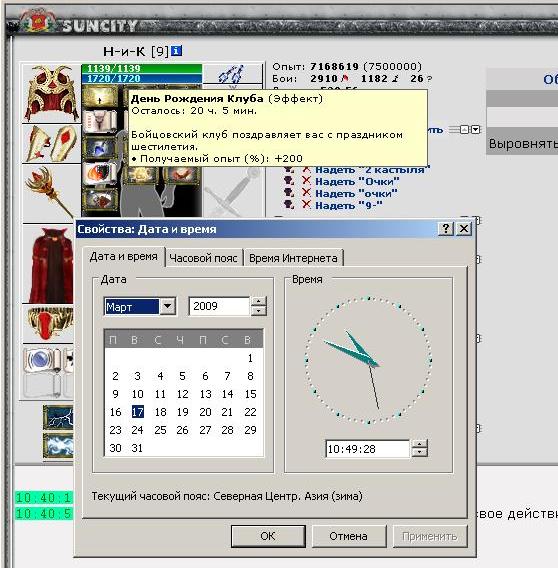This screenshot has width=558, height=568.
Task: Increase the year with the up spinner
Action: coord(258,301)
